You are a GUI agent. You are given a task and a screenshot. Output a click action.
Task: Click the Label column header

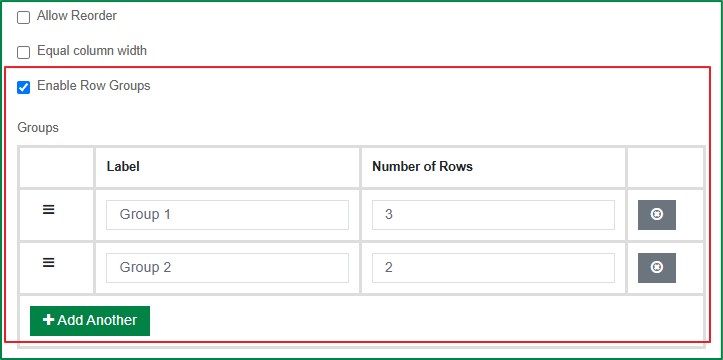123,166
